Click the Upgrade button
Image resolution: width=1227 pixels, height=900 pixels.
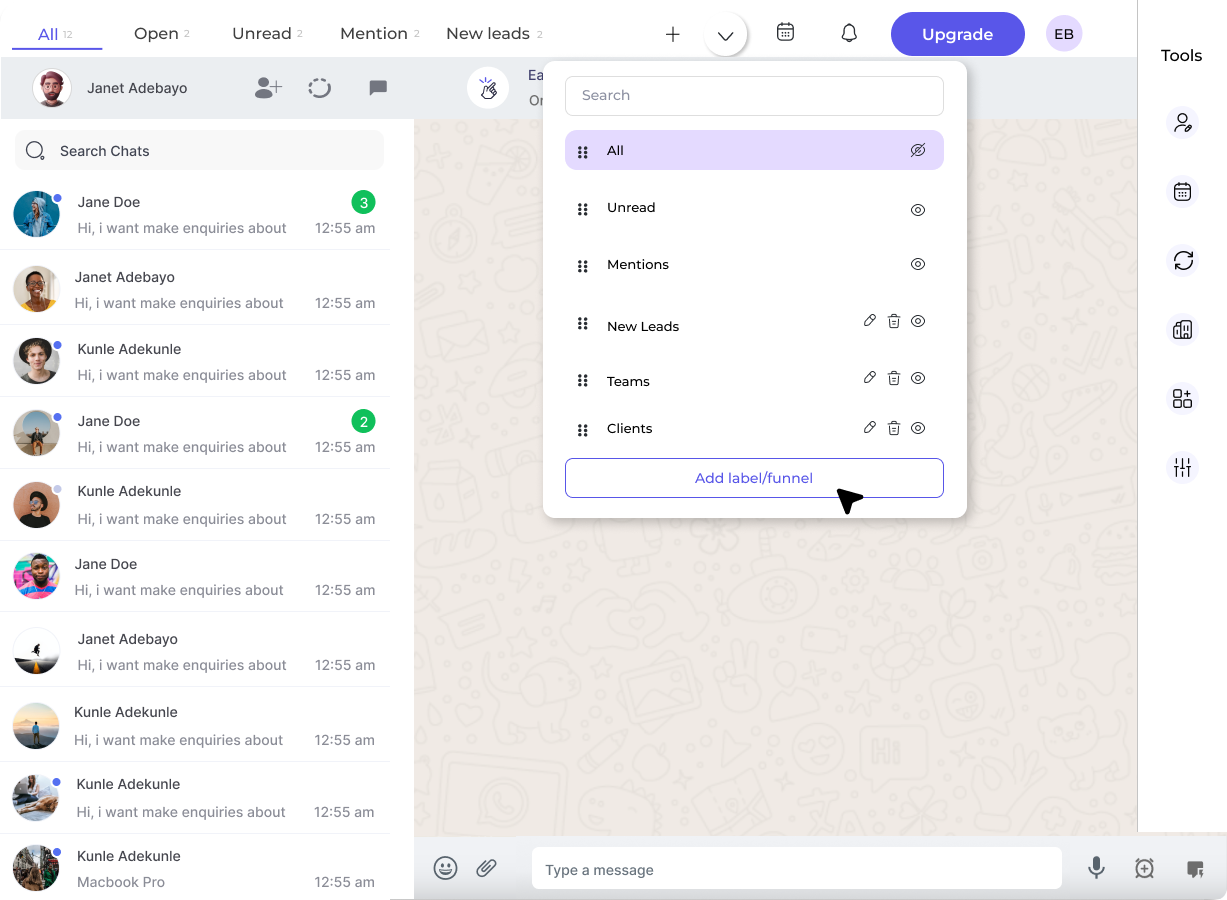958,34
